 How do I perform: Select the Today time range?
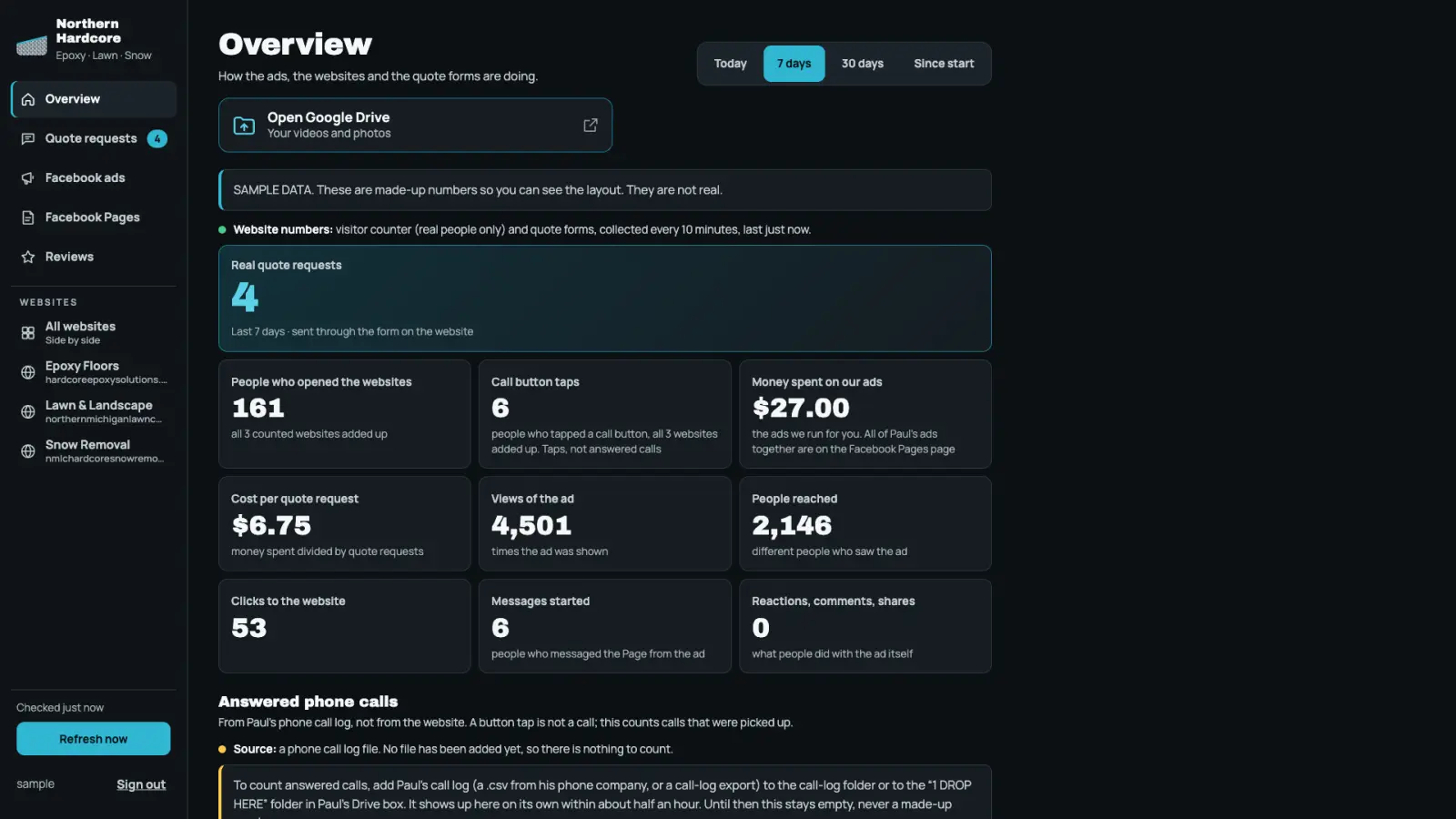[731, 64]
